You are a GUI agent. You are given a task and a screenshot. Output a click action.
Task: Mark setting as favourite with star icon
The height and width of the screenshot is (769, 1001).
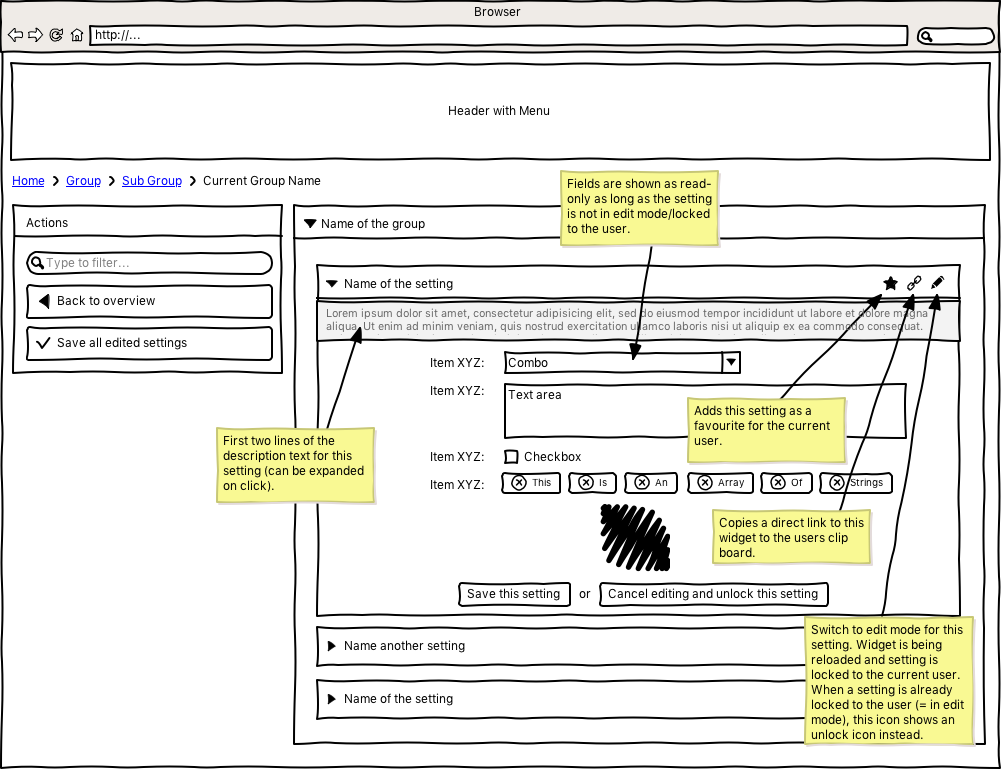[890, 284]
